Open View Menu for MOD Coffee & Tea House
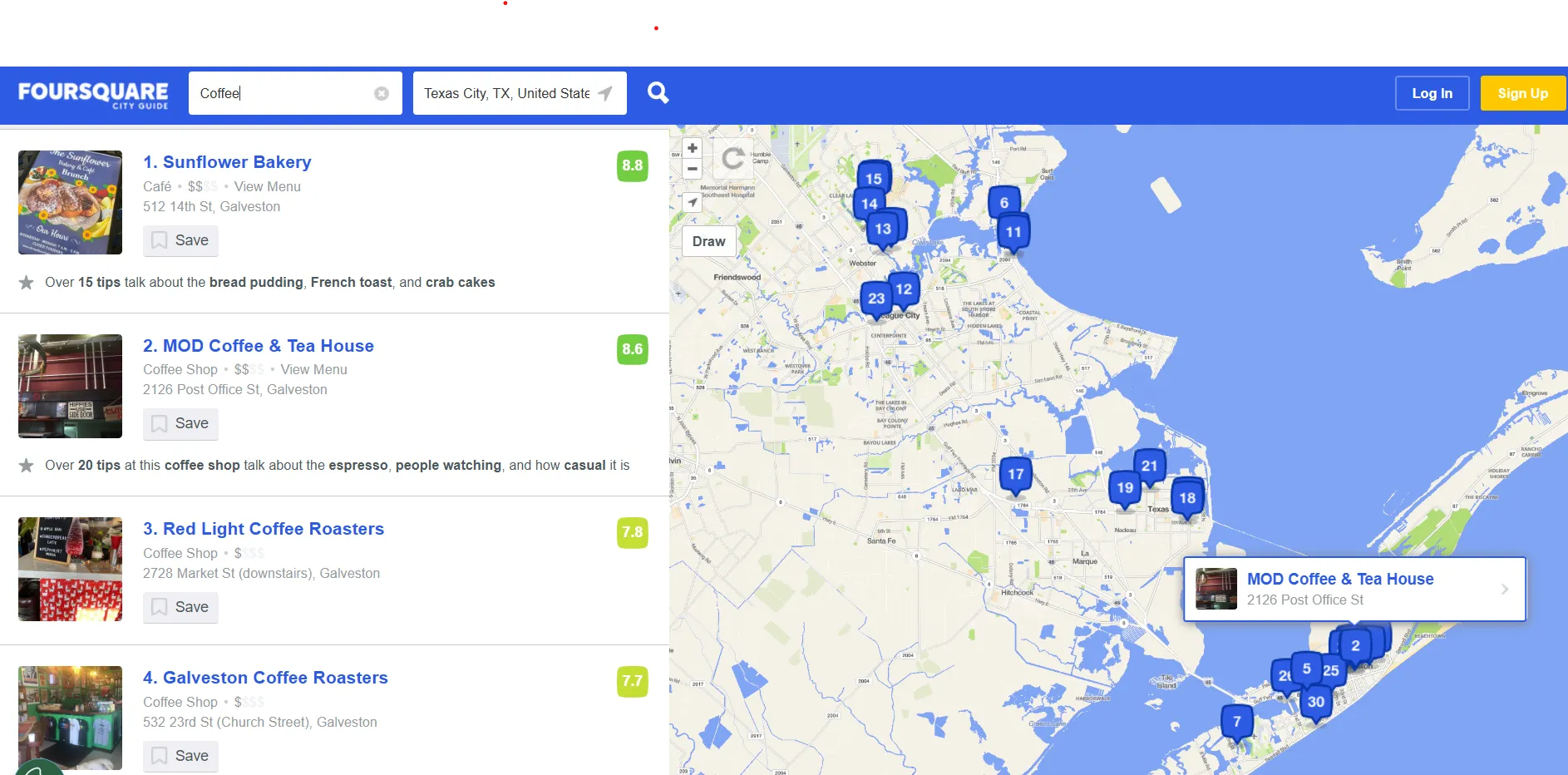1568x775 pixels. tap(313, 369)
